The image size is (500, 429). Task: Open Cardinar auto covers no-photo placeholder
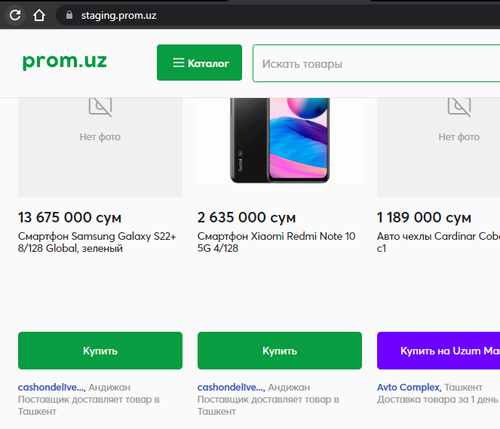tap(438, 147)
